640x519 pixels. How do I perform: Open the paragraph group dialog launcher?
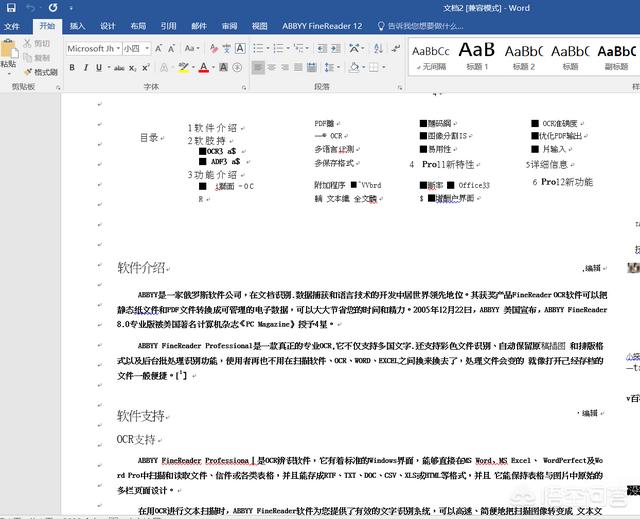click(x=400, y=87)
